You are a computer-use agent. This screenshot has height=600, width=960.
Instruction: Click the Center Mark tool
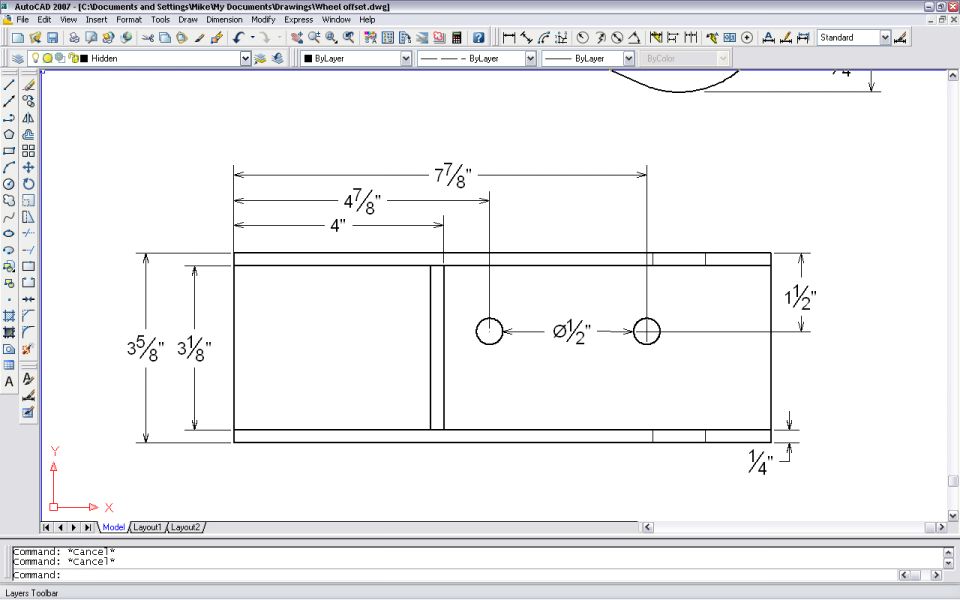tap(746, 38)
